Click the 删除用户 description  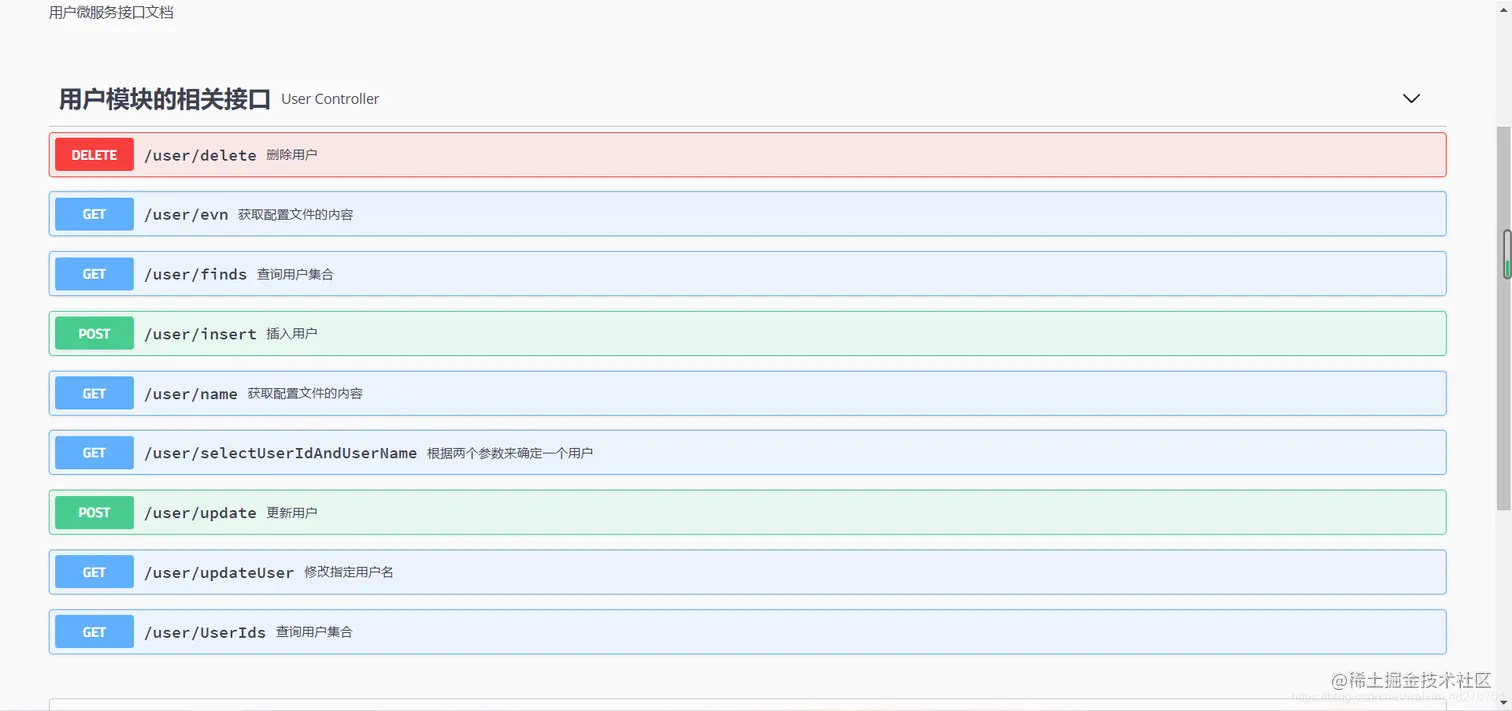292,155
